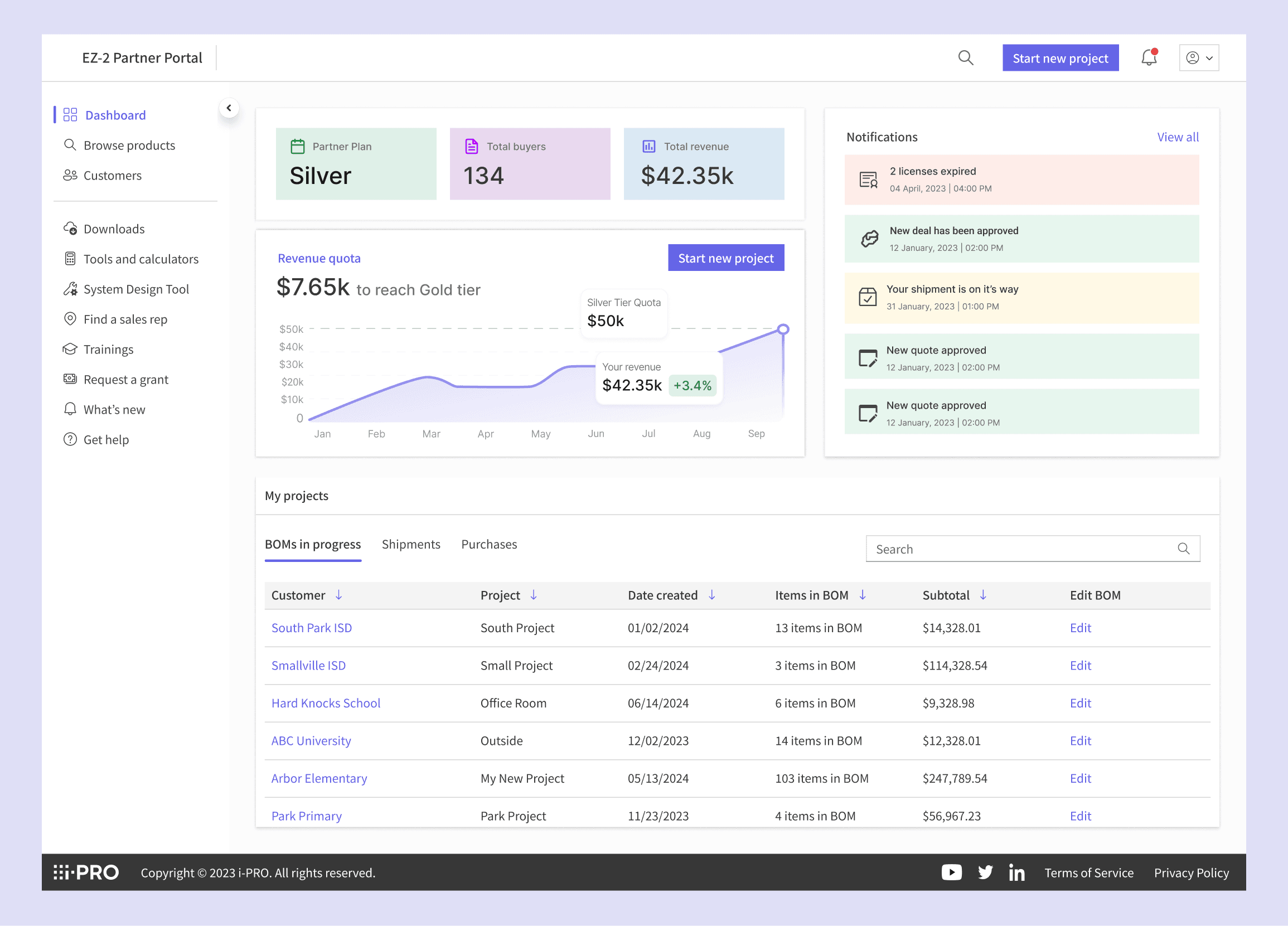Click the search magnifier icon in header
1288x926 pixels.
965,58
